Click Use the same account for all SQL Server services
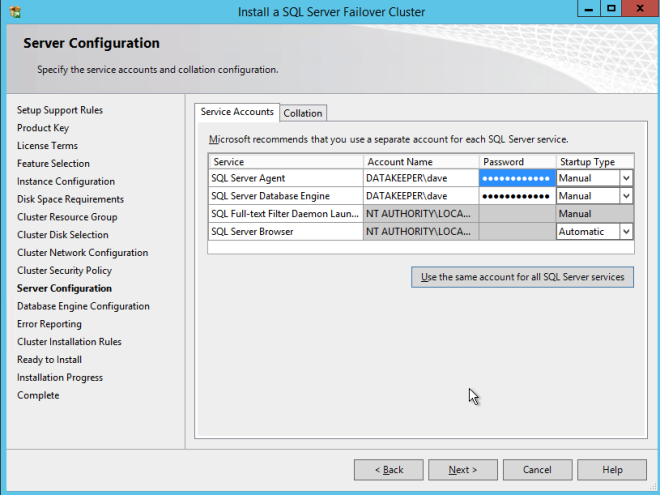Screen dimensions: 660x495 point(522,277)
